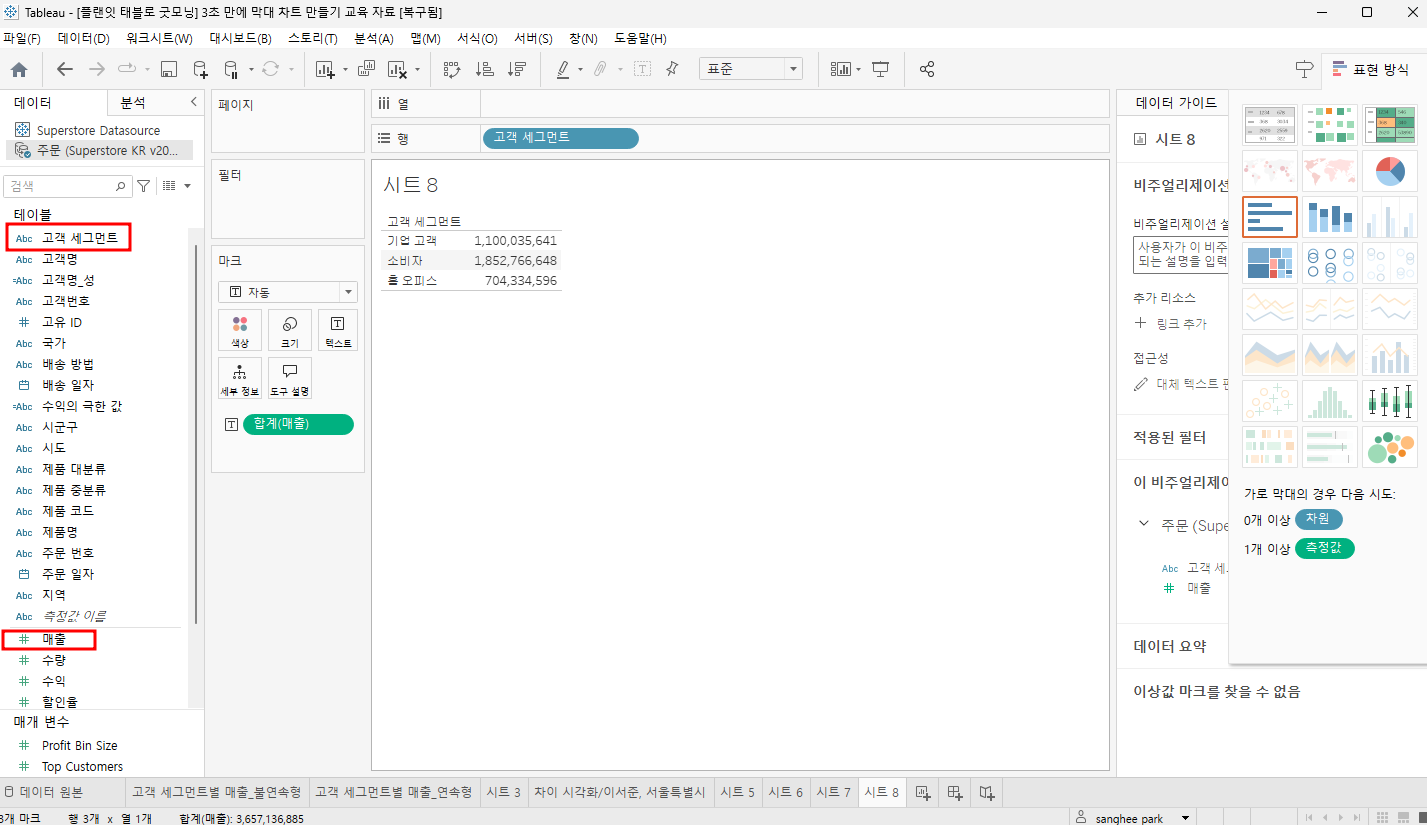Screen dimensions: 1427x825
Task: Fix the axes with the pin icon
Action: point(672,69)
